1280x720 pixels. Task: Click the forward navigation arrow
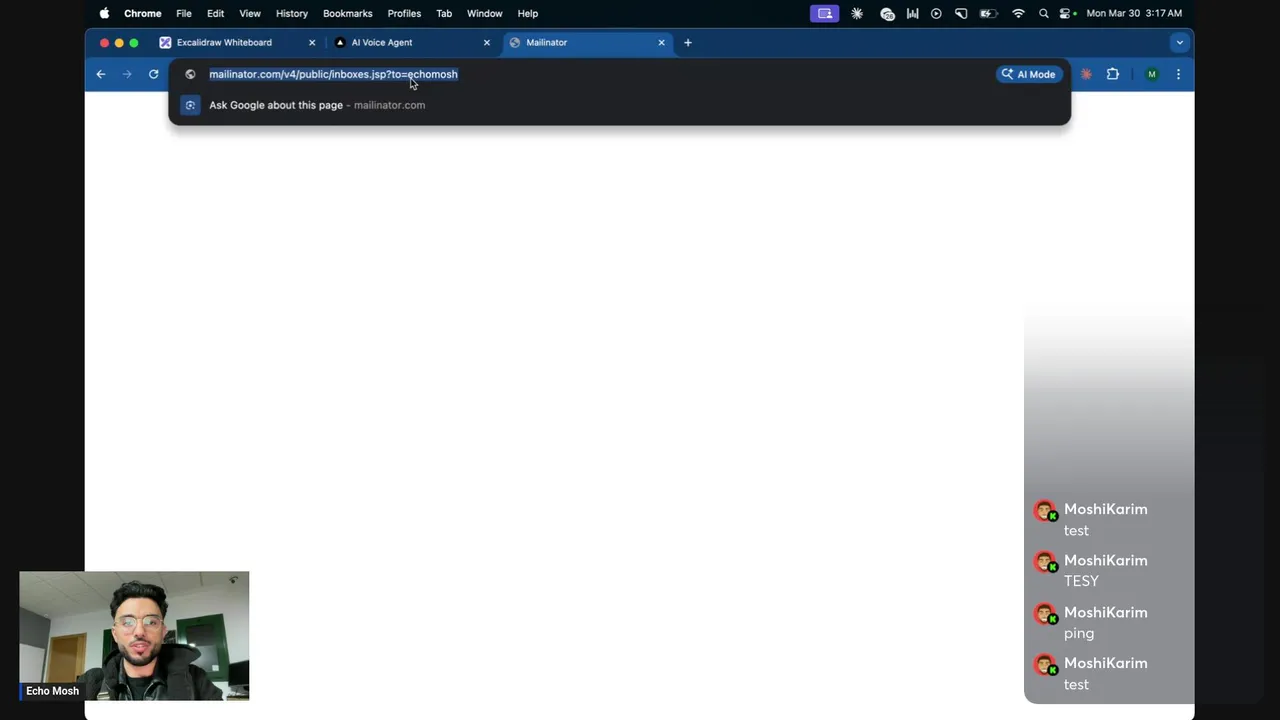[127, 74]
